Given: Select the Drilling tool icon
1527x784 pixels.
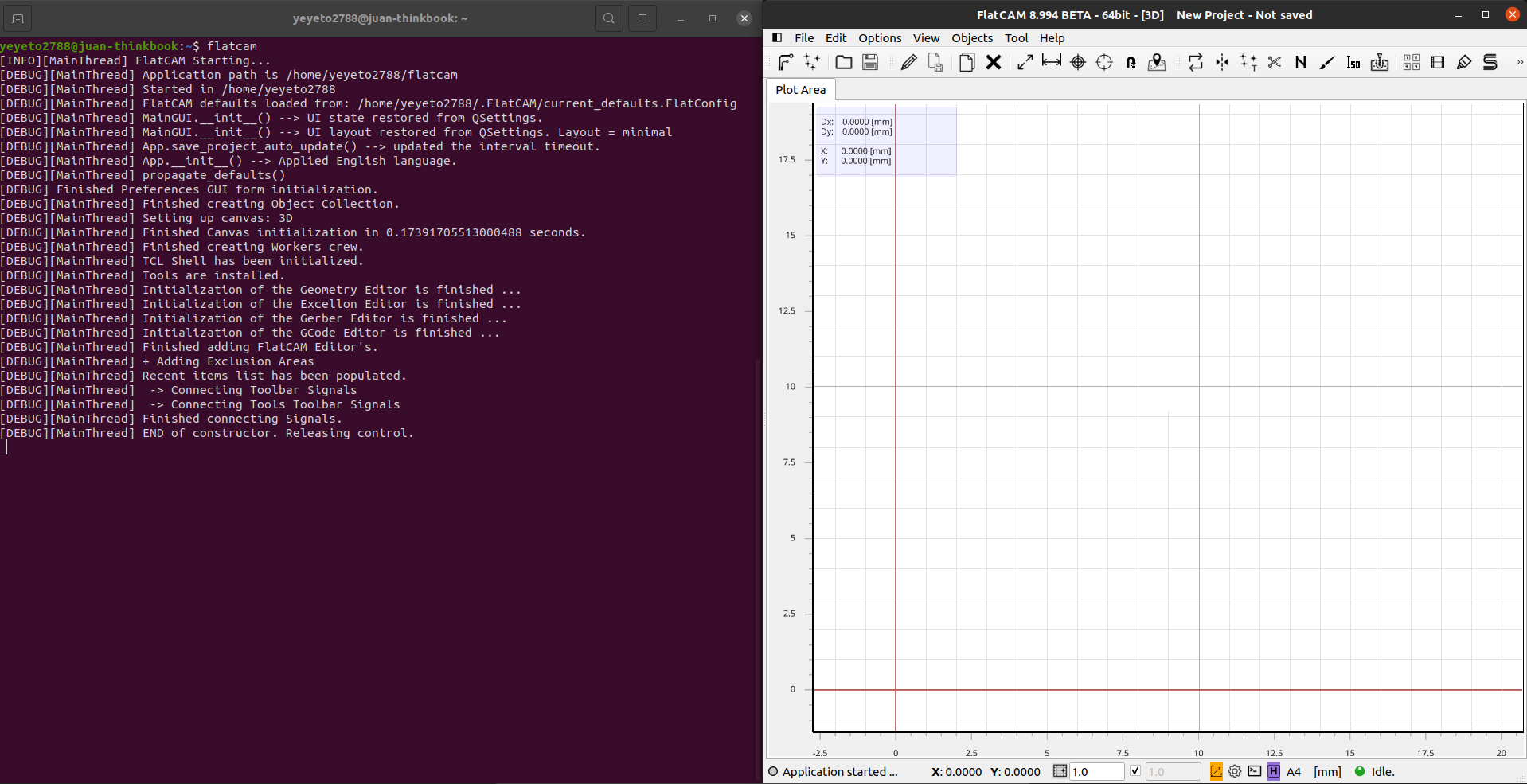Looking at the screenshot, I should 1380,62.
